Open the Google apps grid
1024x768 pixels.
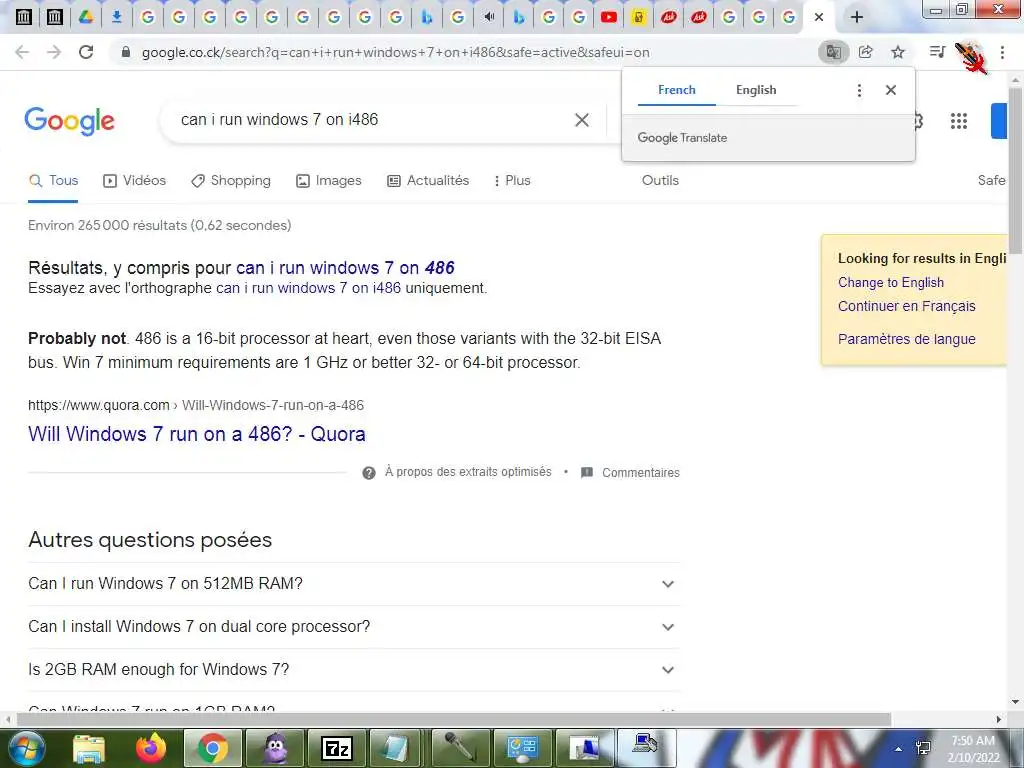coord(959,121)
